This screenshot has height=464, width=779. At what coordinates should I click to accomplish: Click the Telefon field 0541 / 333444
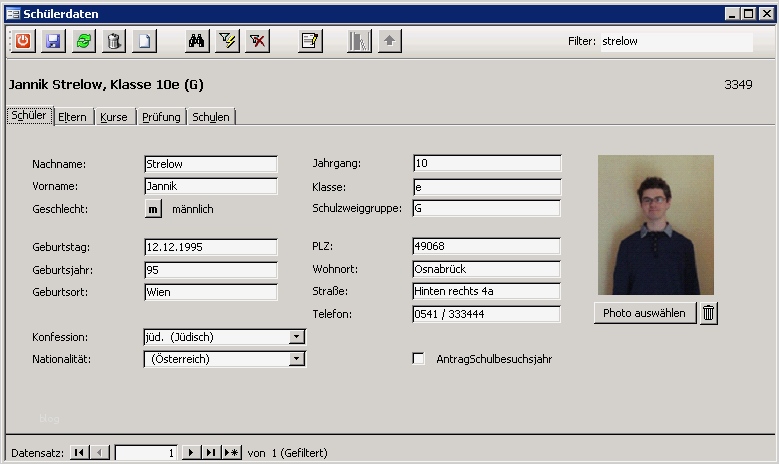point(487,314)
